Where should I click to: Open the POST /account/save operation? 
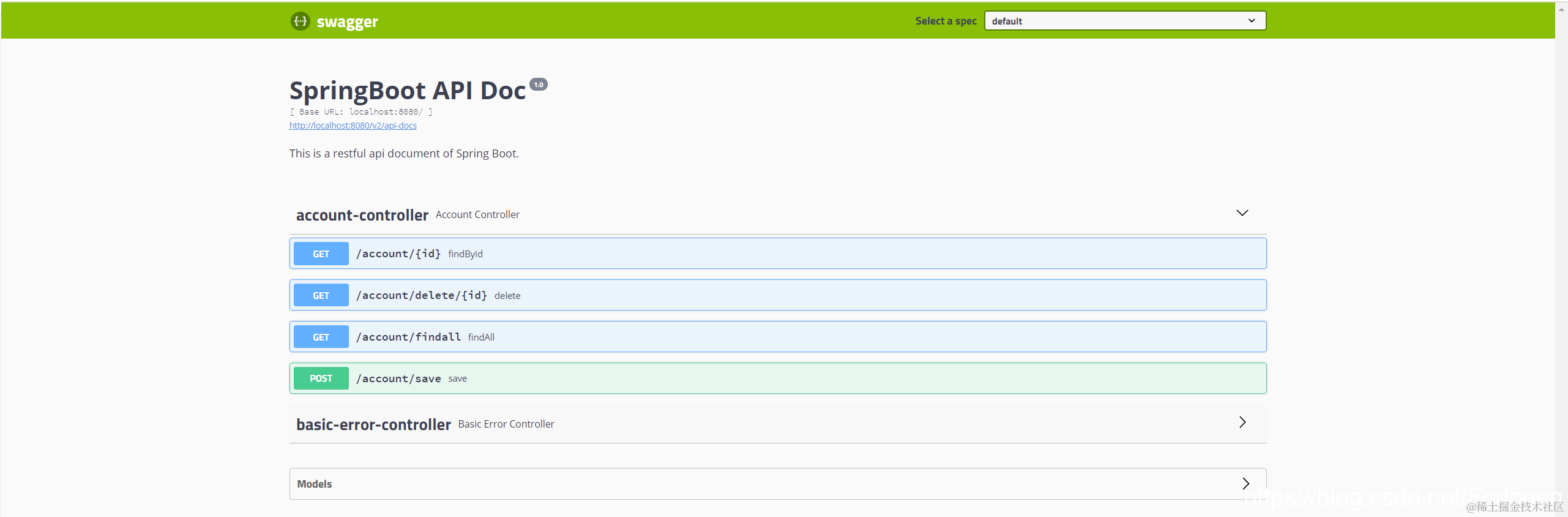[x=778, y=379]
